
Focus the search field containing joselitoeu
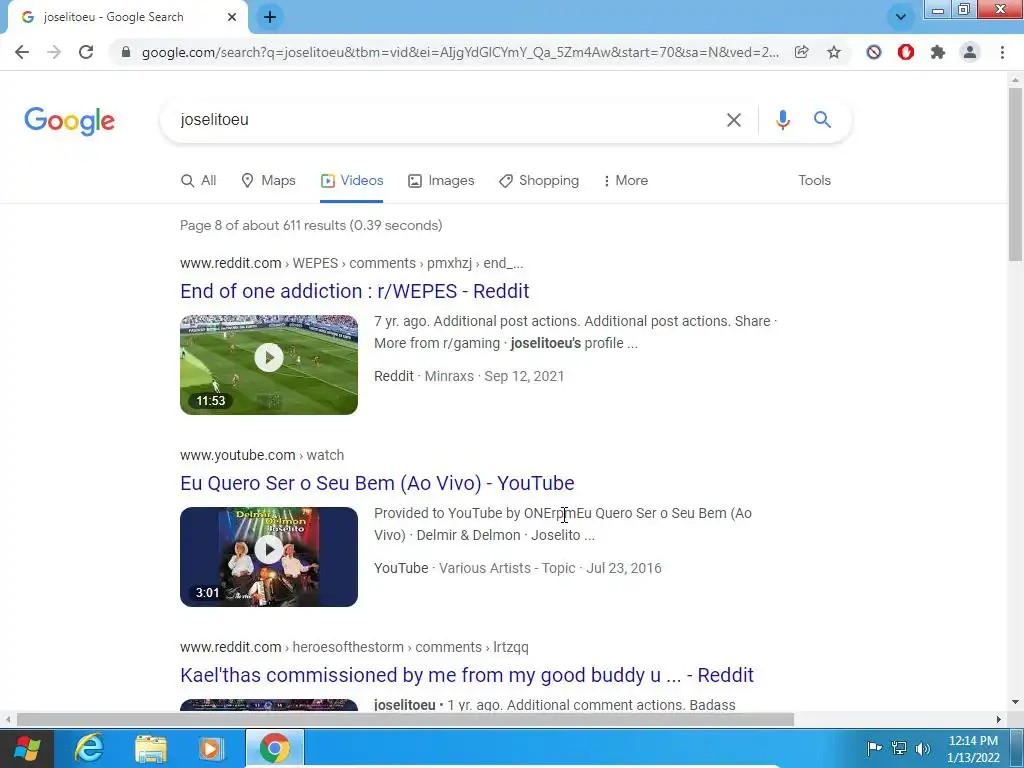click(444, 120)
